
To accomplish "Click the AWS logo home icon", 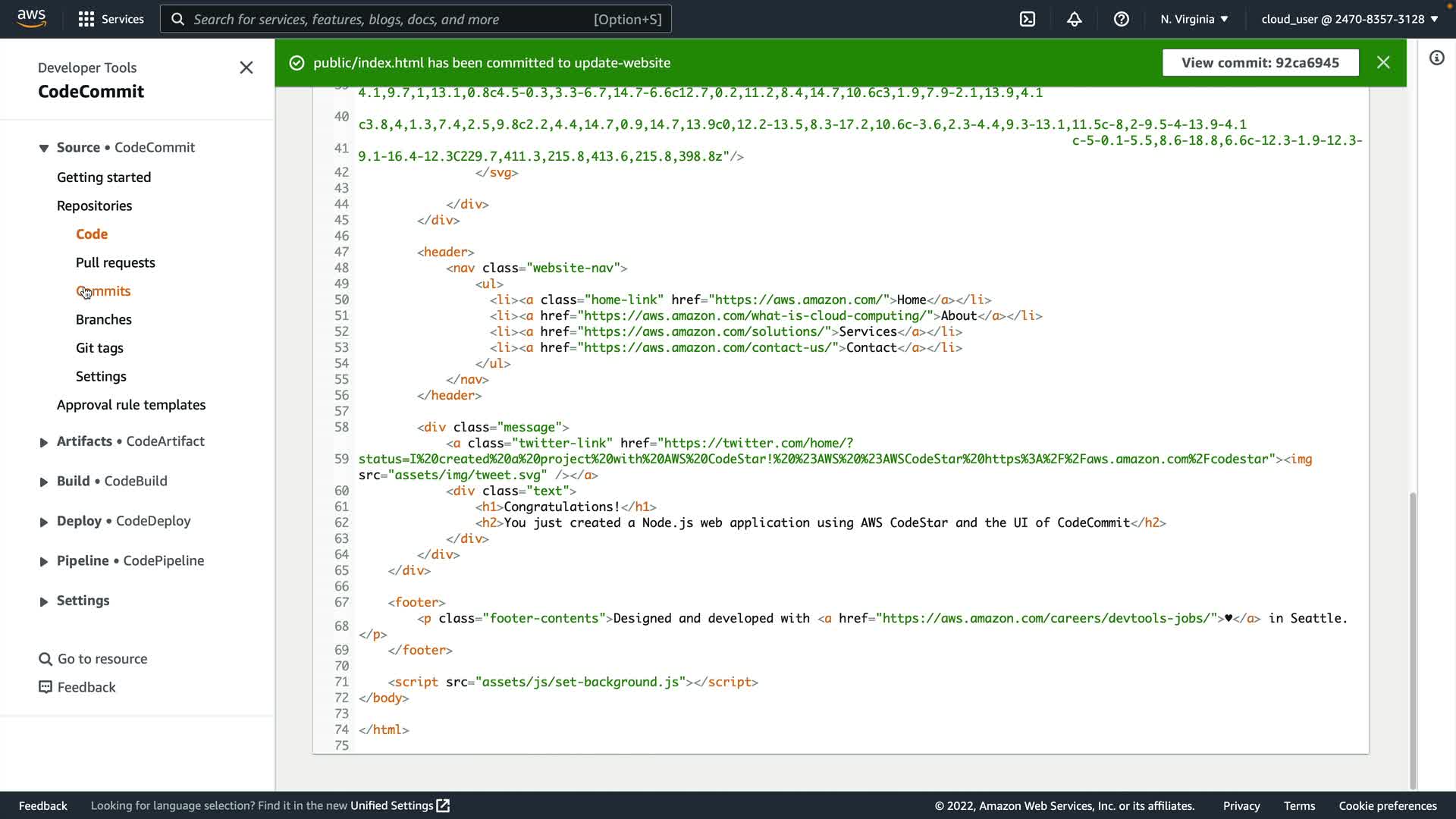I will (x=31, y=18).
